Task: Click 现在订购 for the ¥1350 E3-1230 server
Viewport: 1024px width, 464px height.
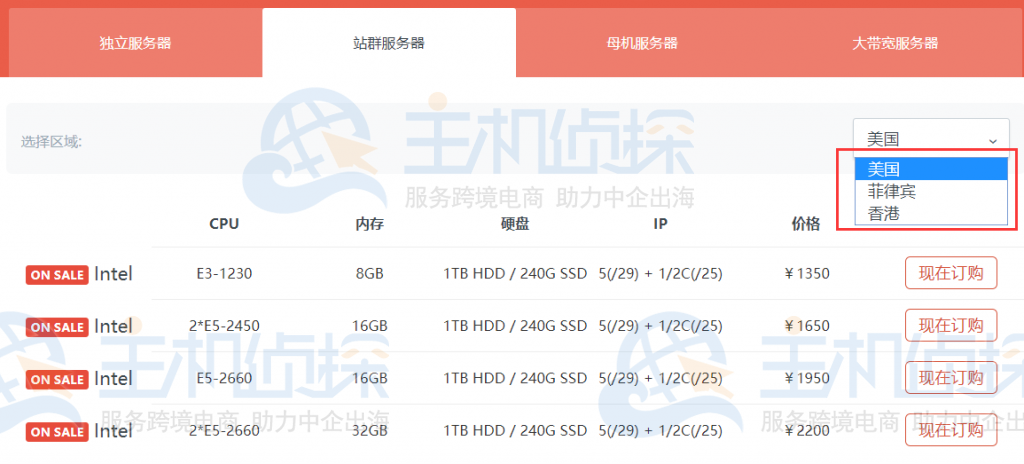Action: pos(950,273)
